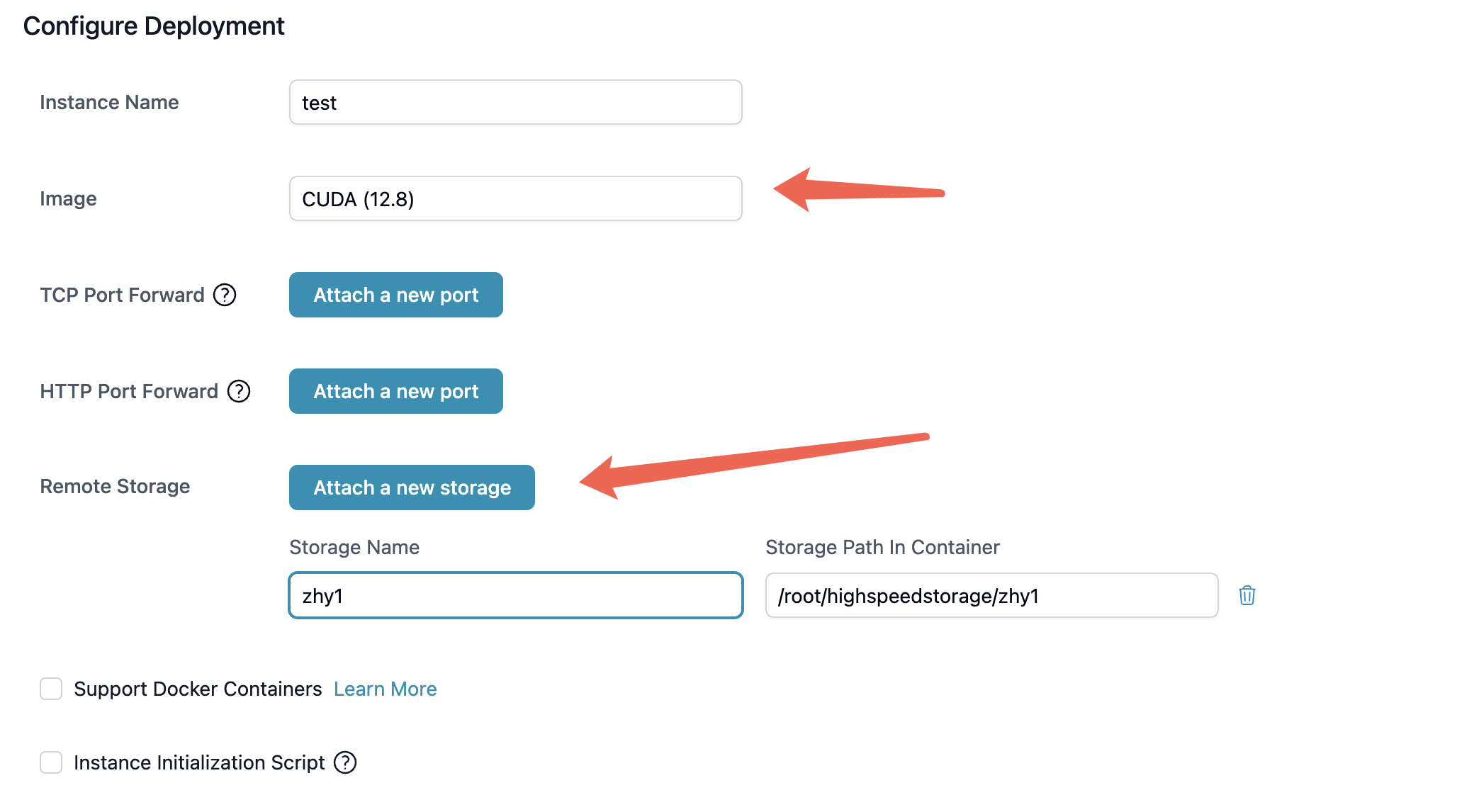Click the Instance Initialization Script label text

[x=199, y=762]
